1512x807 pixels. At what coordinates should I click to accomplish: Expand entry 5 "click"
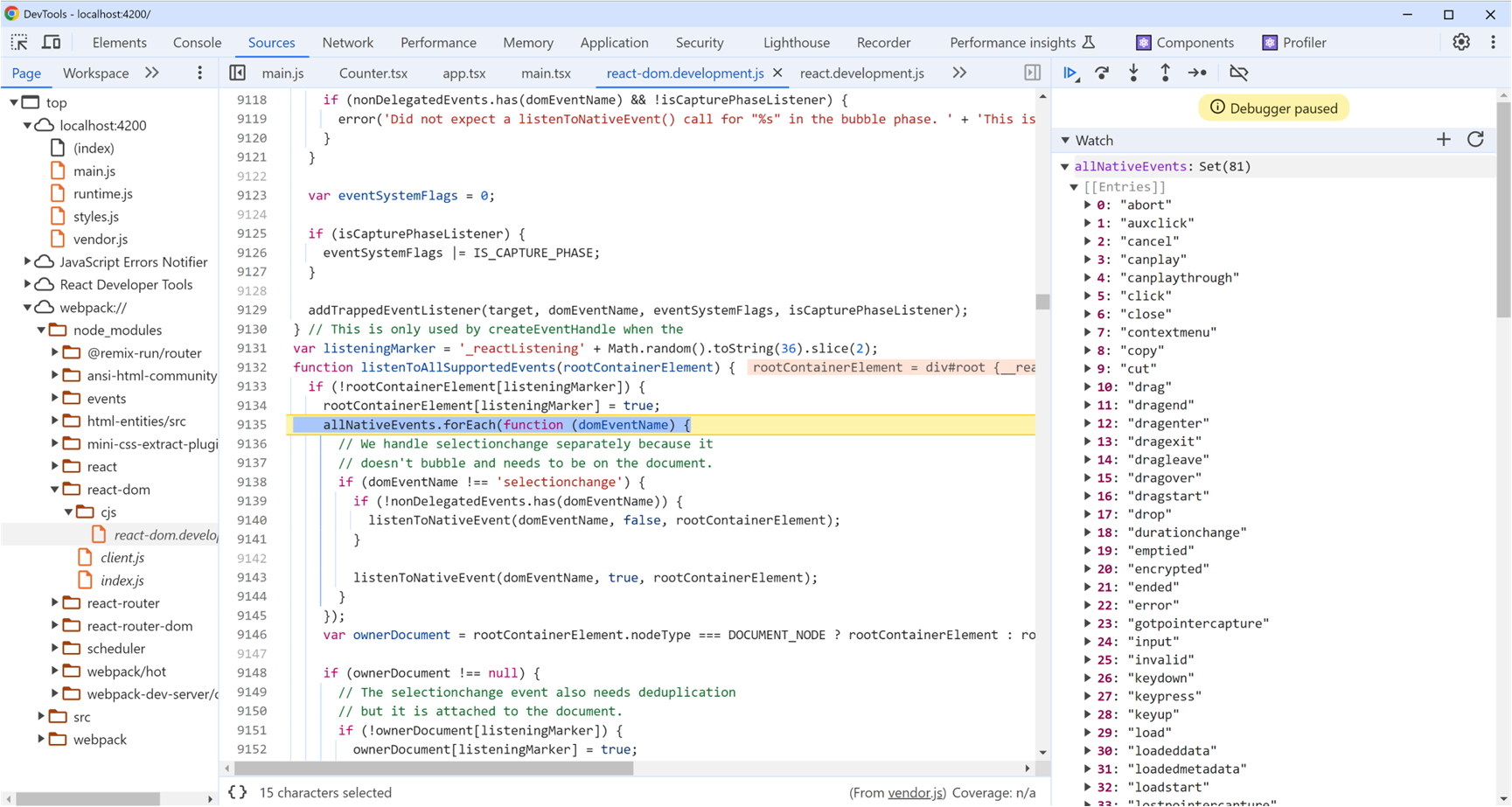pos(1088,296)
